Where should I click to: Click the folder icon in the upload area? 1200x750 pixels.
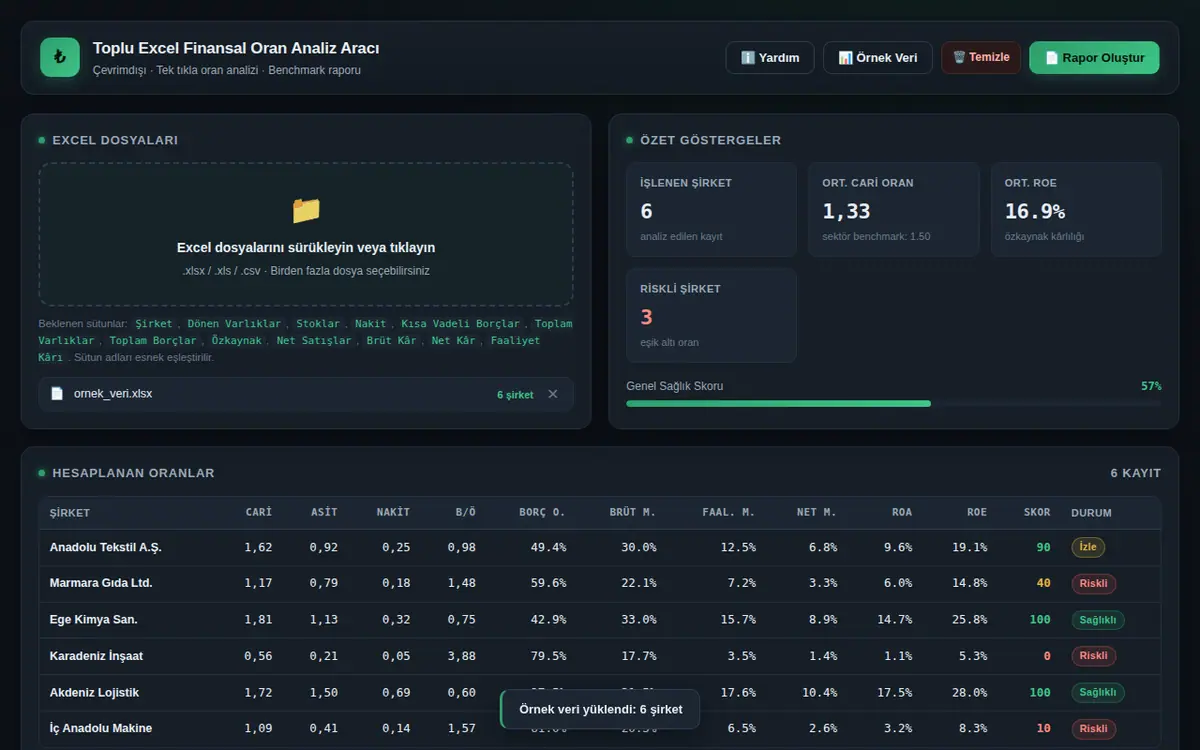306,210
